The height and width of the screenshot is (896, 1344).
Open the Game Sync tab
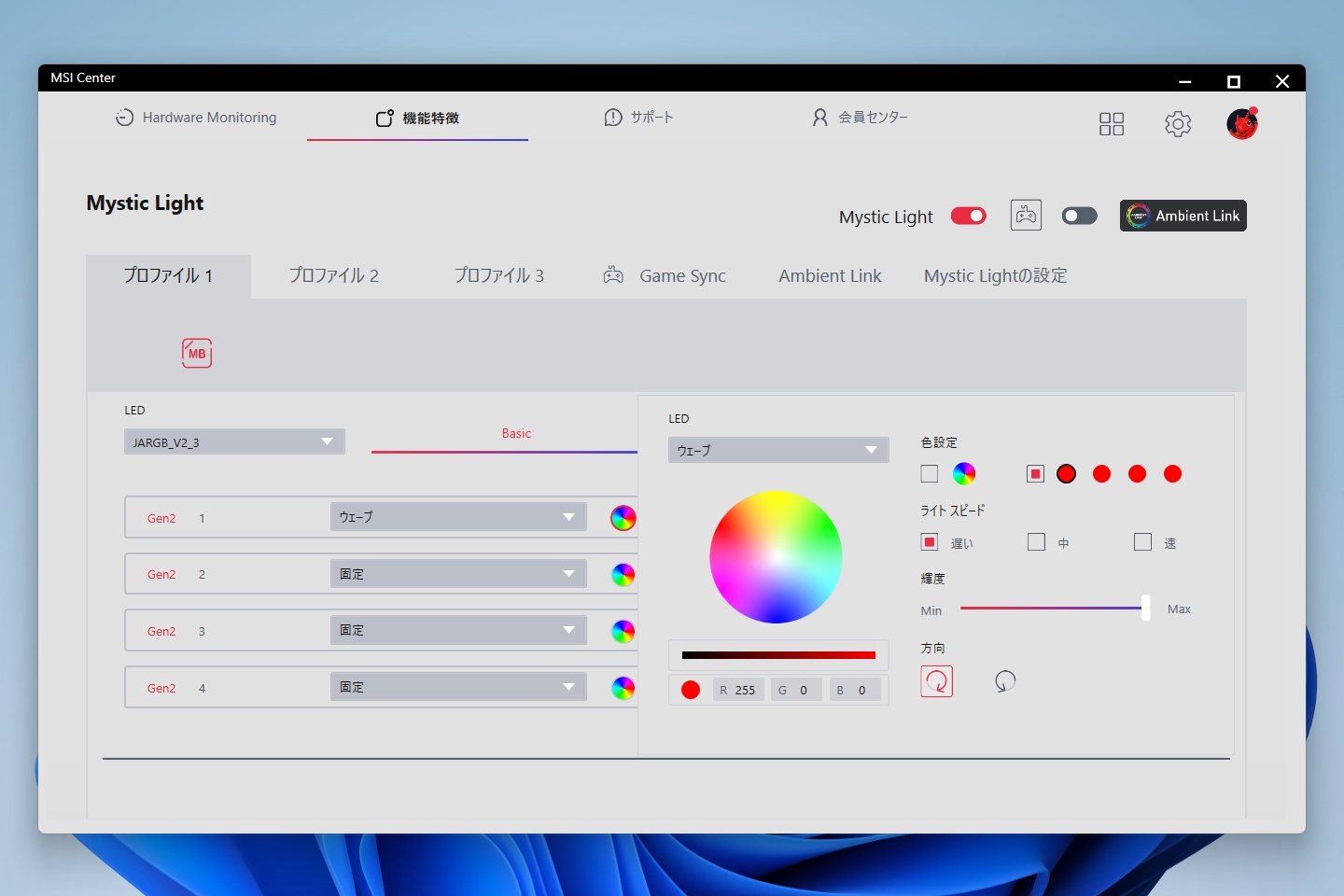[665, 276]
